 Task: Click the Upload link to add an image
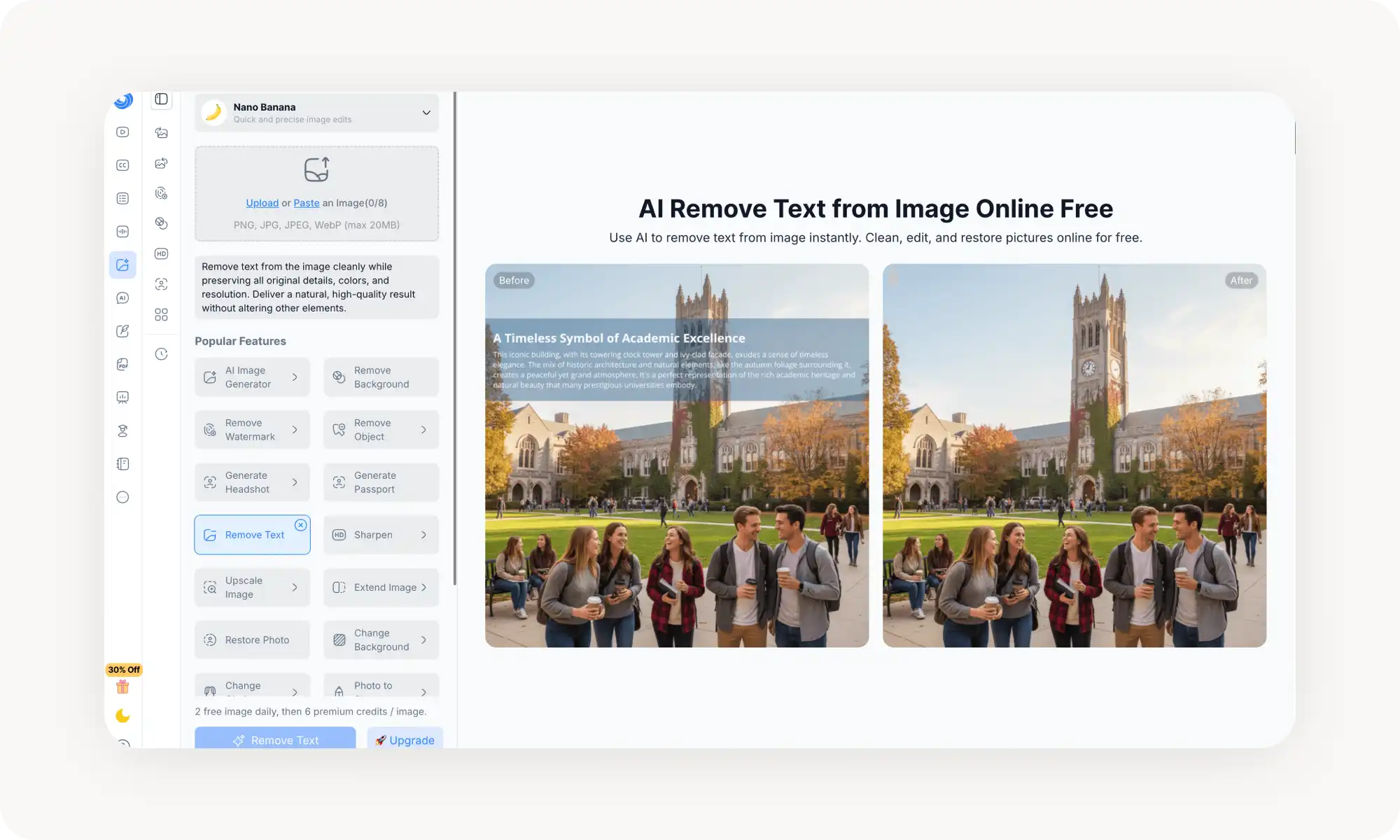point(262,202)
